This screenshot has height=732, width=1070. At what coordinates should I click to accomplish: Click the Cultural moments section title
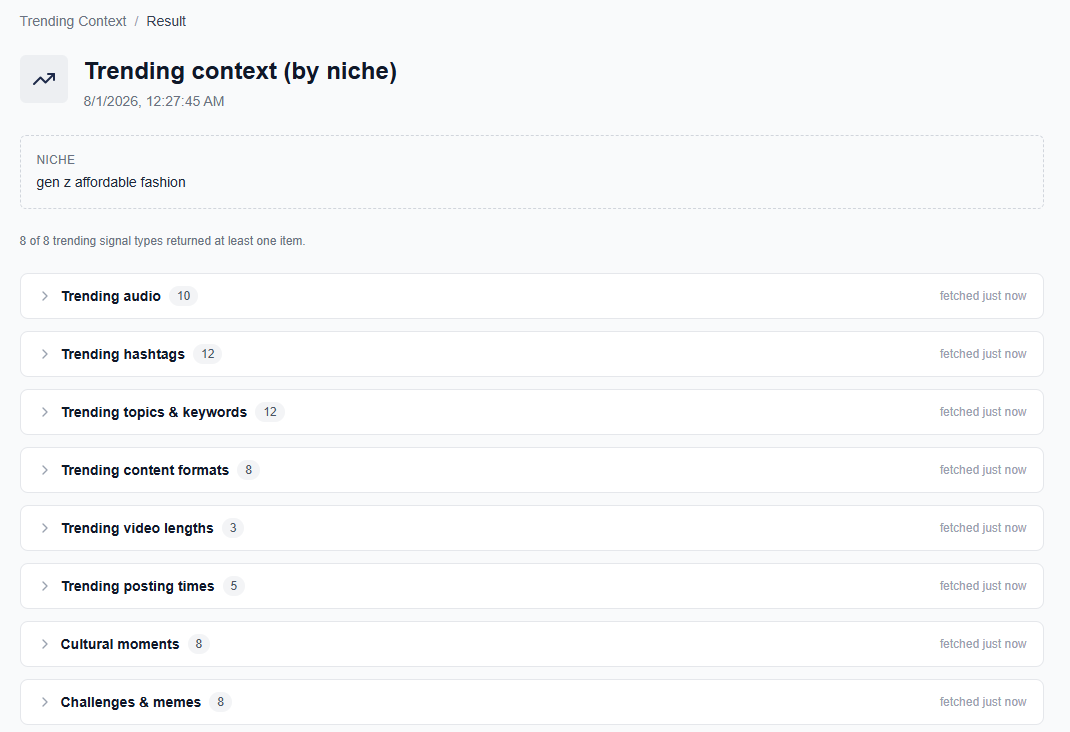pos(120,644)
